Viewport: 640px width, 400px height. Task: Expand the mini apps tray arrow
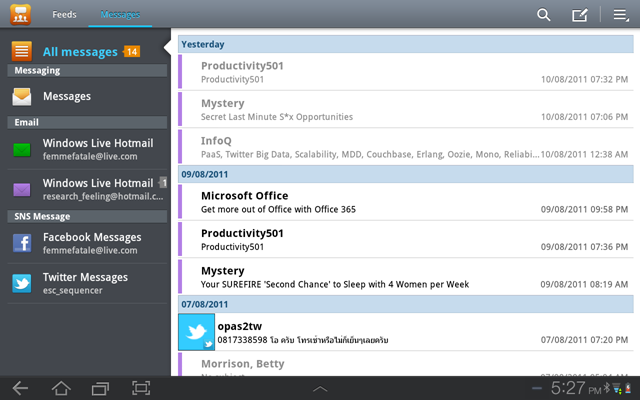[x=320, y=389]
